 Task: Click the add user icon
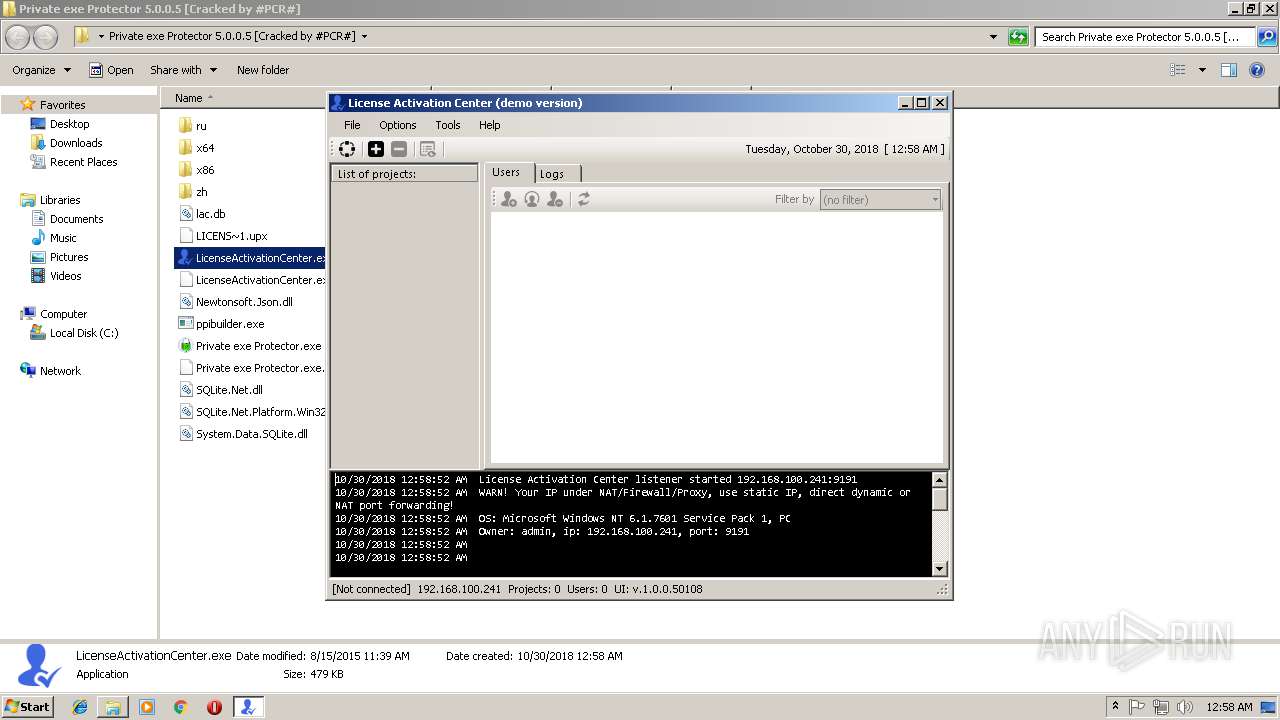point(509,199)
